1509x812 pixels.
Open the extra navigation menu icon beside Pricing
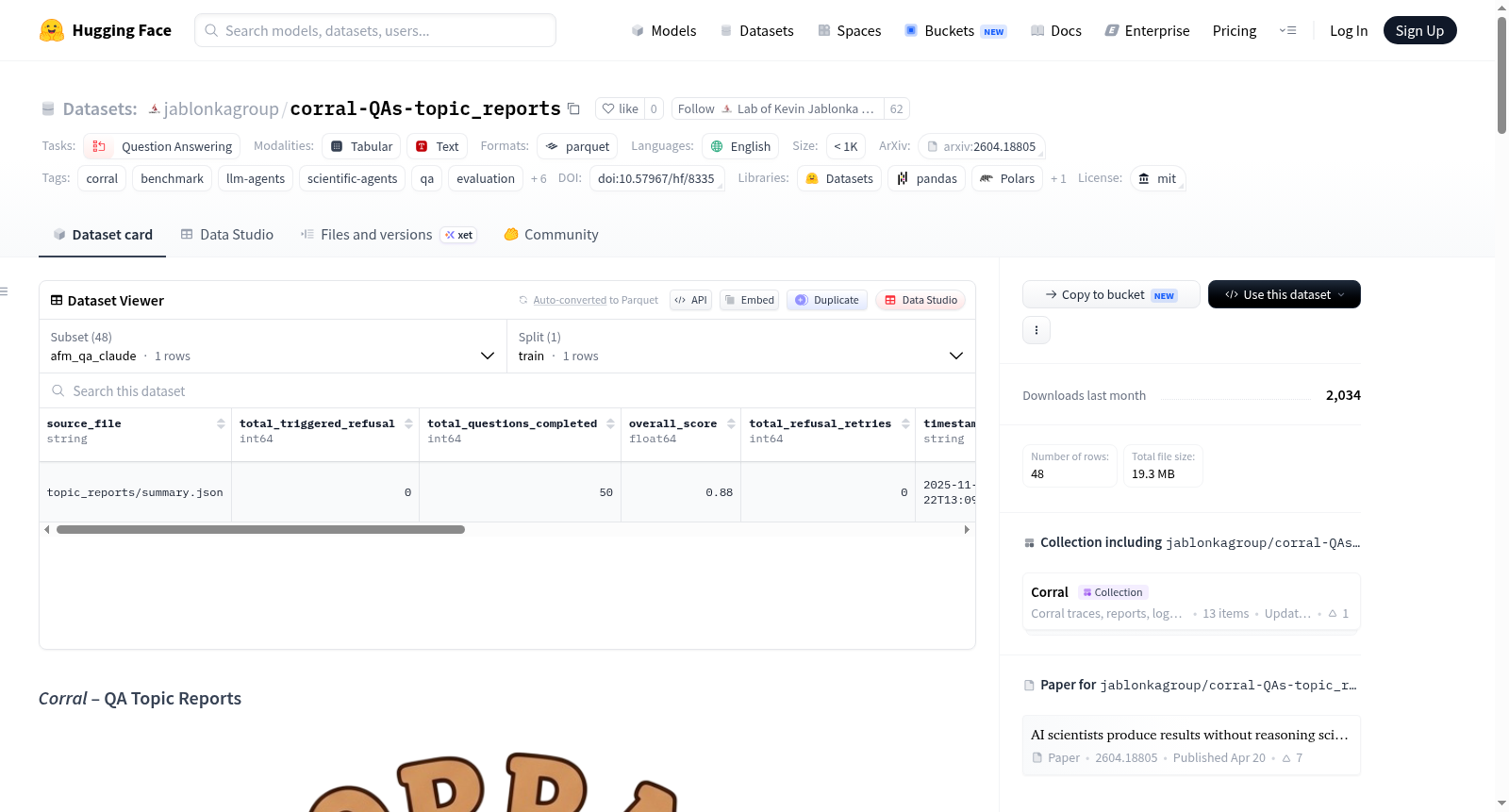(x=1287, y=30)
